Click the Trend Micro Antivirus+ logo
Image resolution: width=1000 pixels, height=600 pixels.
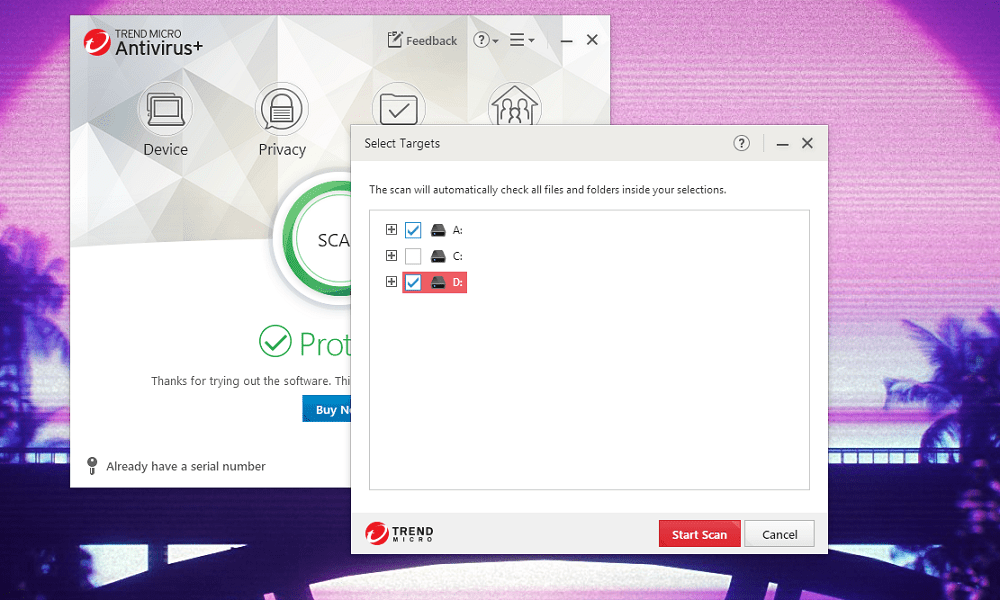[x=143, y=43]
